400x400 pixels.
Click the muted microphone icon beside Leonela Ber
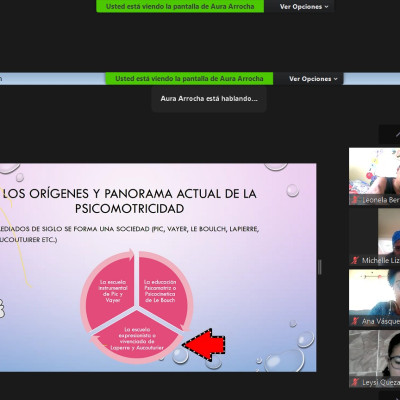pos(355,200)
